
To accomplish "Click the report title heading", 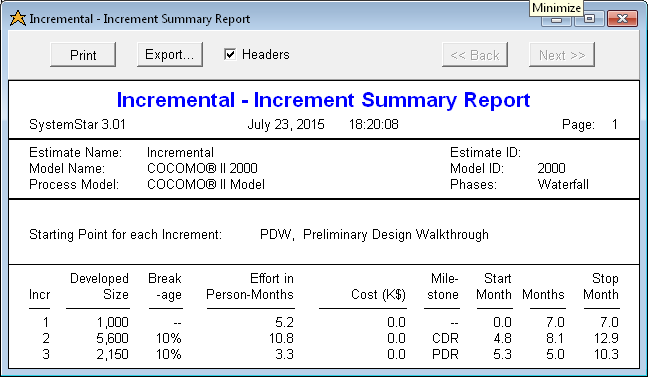I will click(323, 100).
